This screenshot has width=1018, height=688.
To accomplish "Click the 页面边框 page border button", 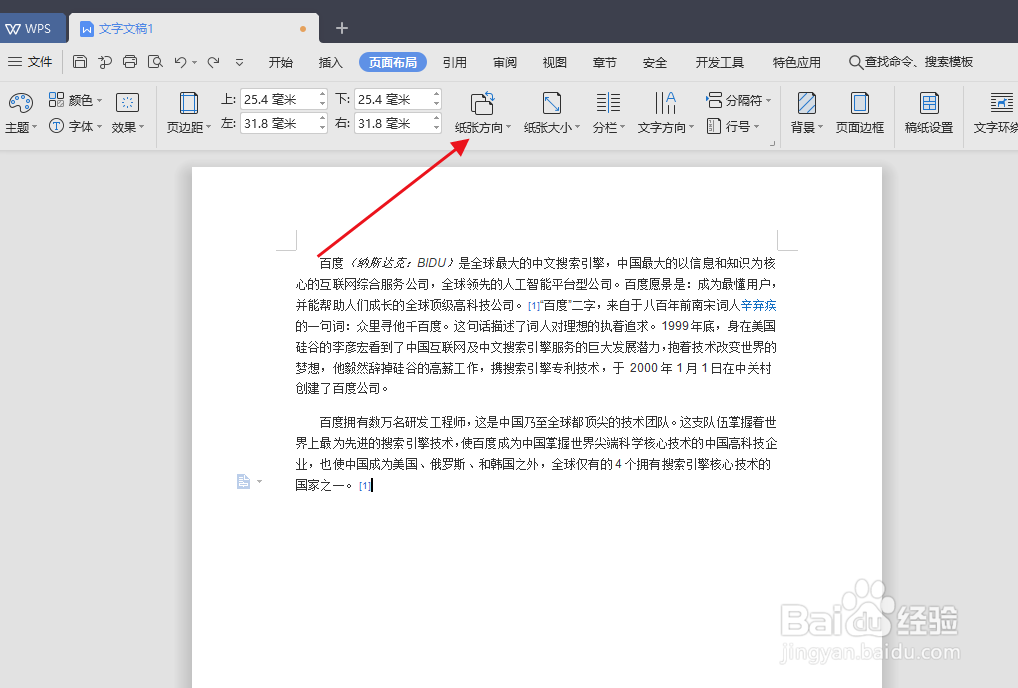I will tap(860, 112).
